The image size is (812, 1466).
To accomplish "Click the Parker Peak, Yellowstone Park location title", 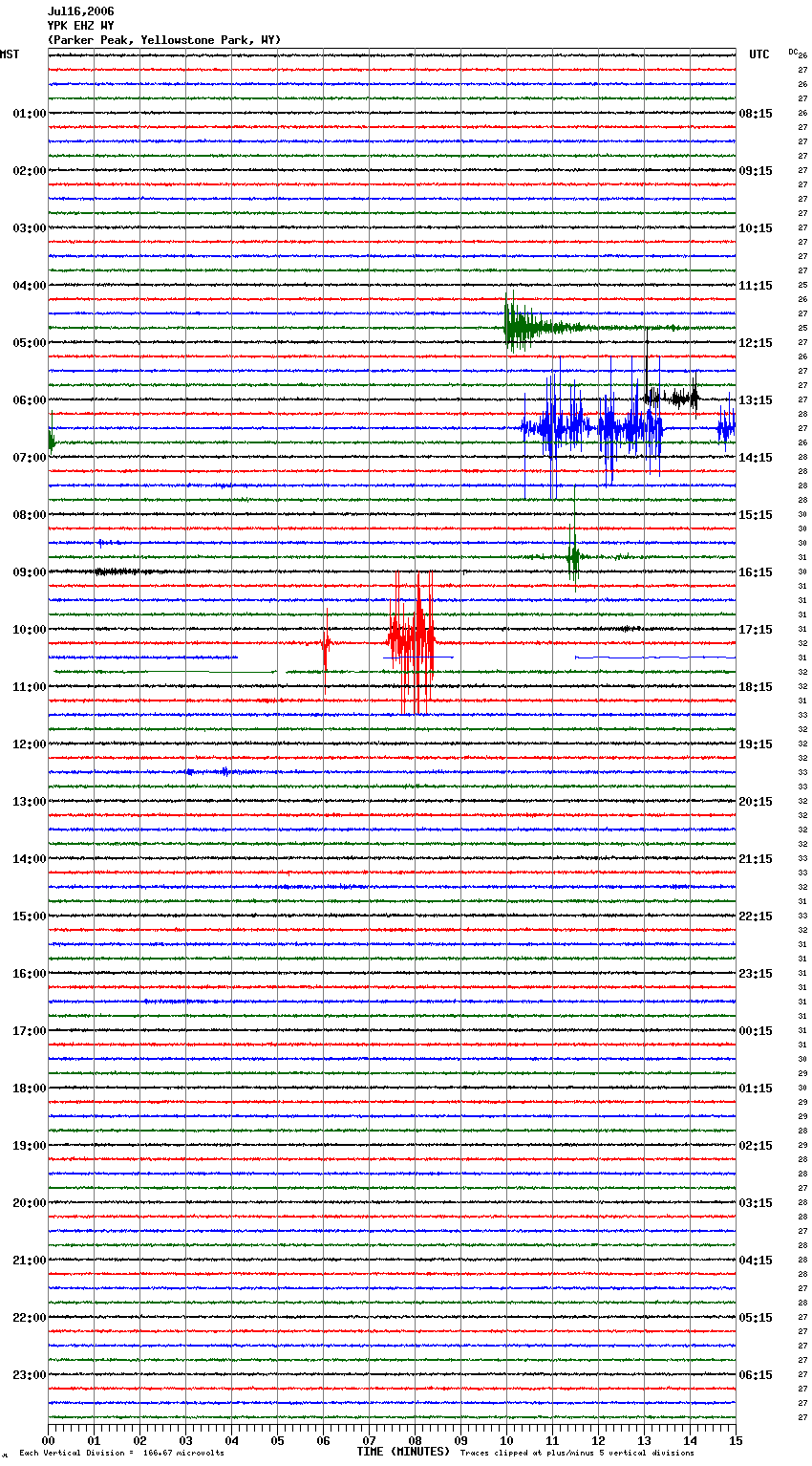I will point(164,40).
